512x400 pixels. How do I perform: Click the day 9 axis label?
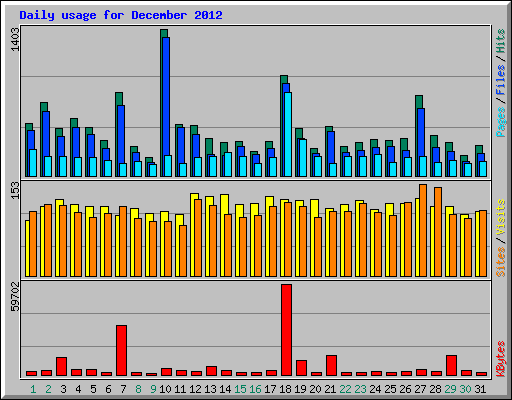[x=153, y=389]
